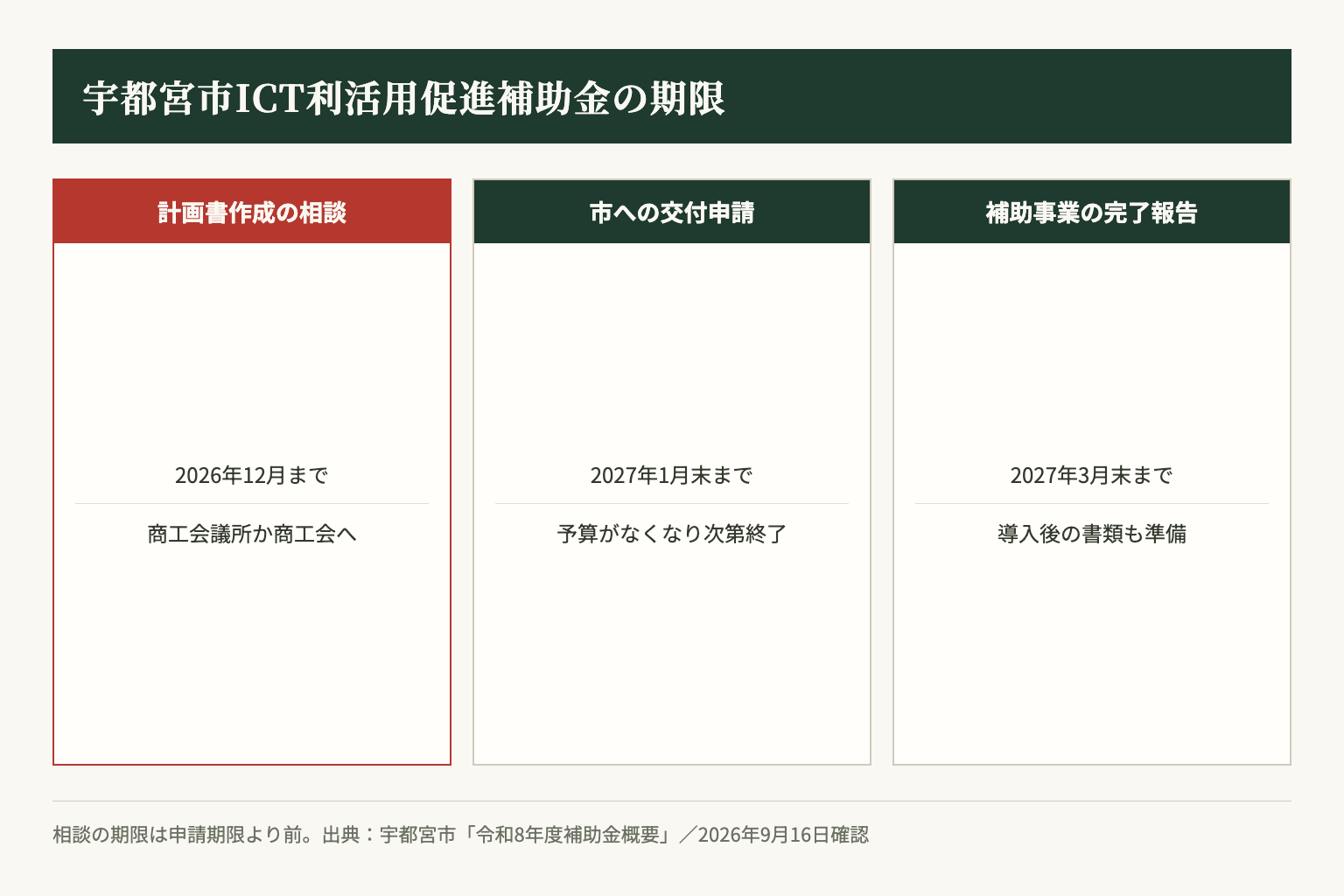
Task: Click the note 商工会議所か商工会へ
Action: [252, 534]
